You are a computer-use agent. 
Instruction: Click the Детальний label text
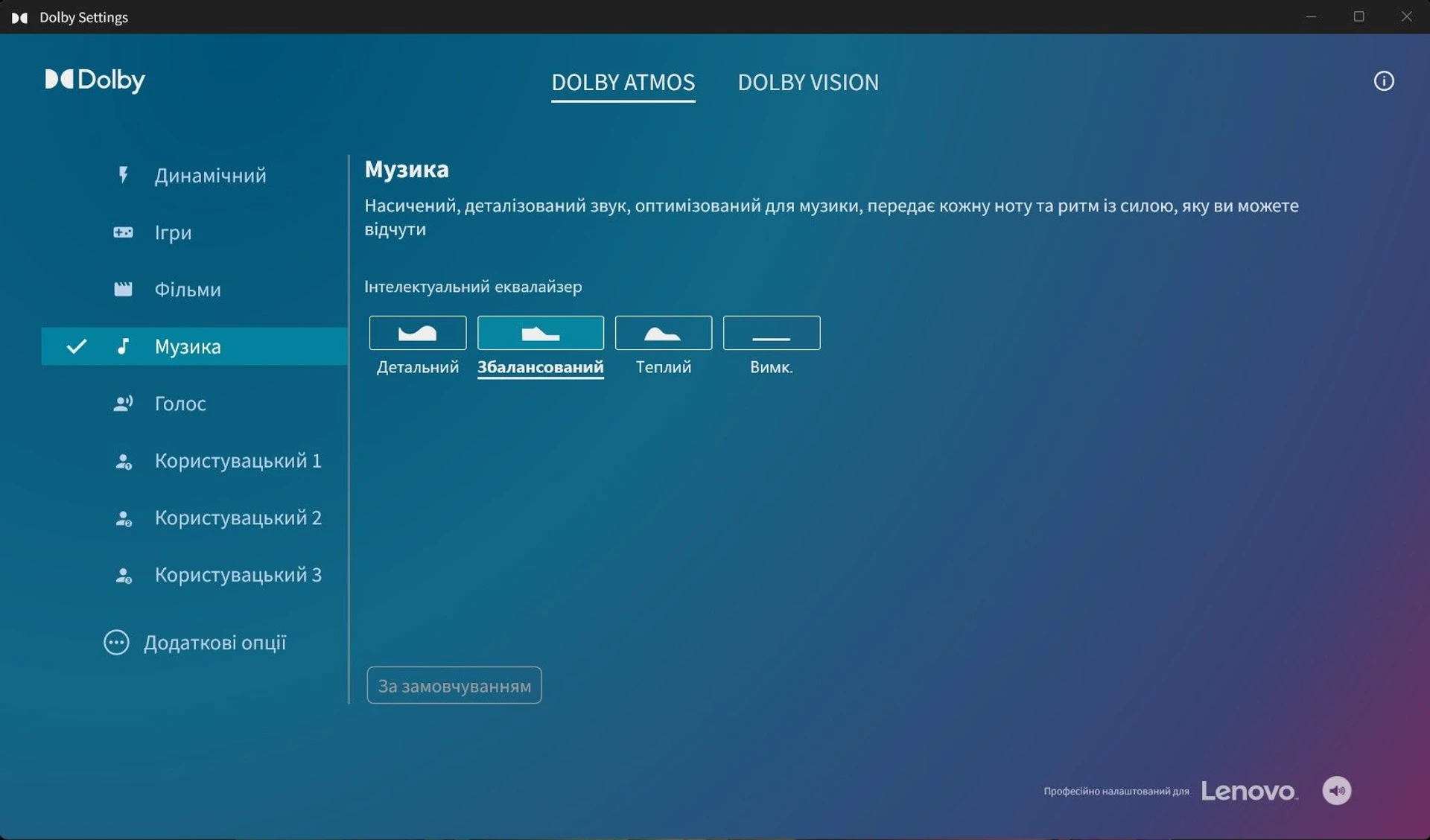point(418,367)
